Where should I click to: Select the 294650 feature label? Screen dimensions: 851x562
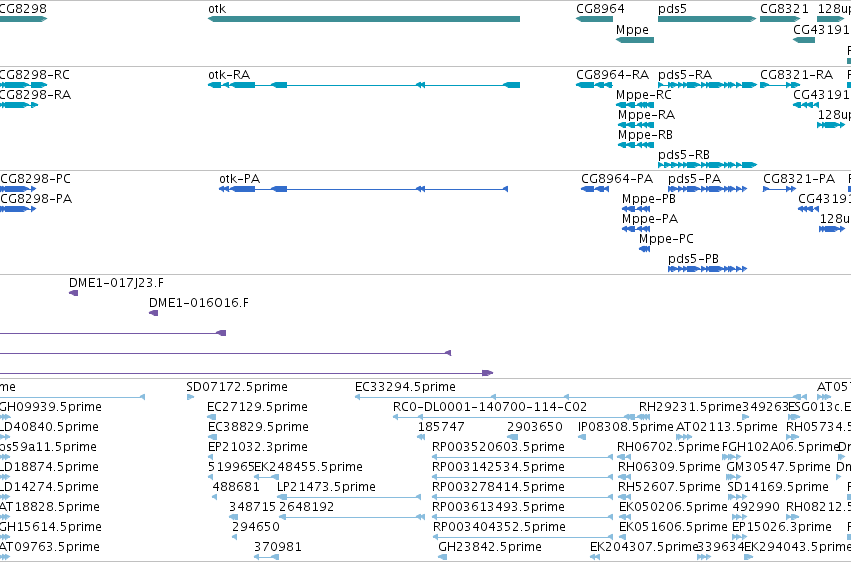256,527
